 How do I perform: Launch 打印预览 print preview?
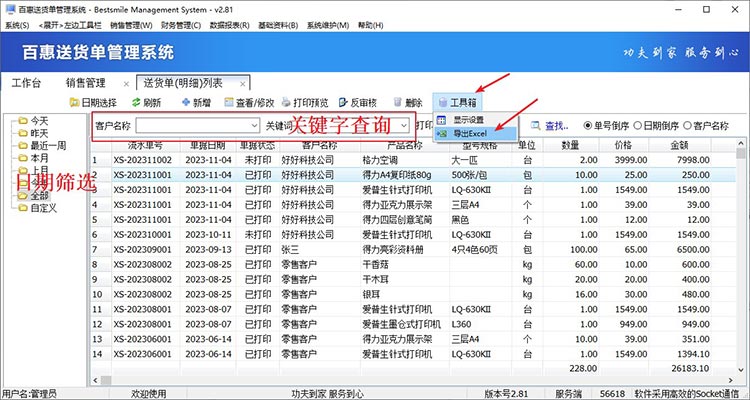coord(305,102)
